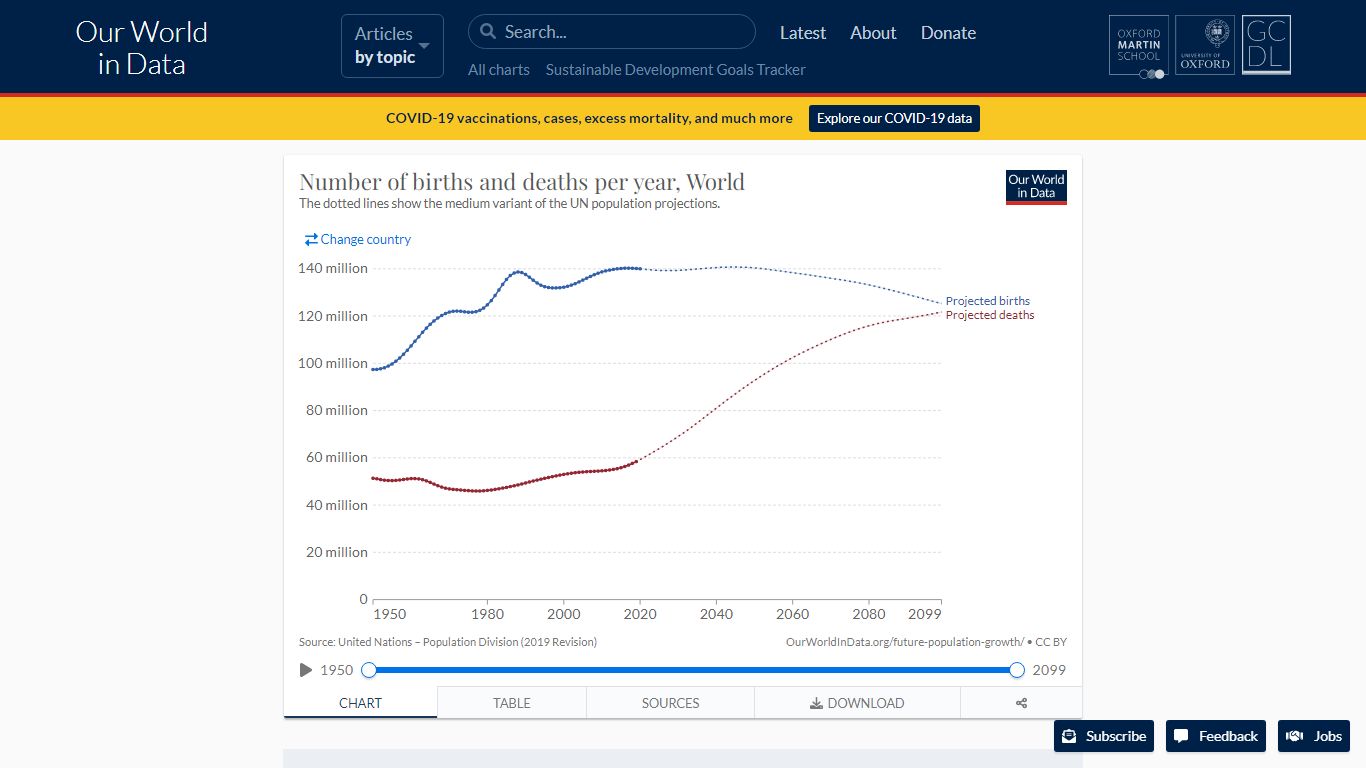The width and height of the screenshot is (1366, 768).
Task: Switch to the TABLE tab
Action: tap(512, 703)
